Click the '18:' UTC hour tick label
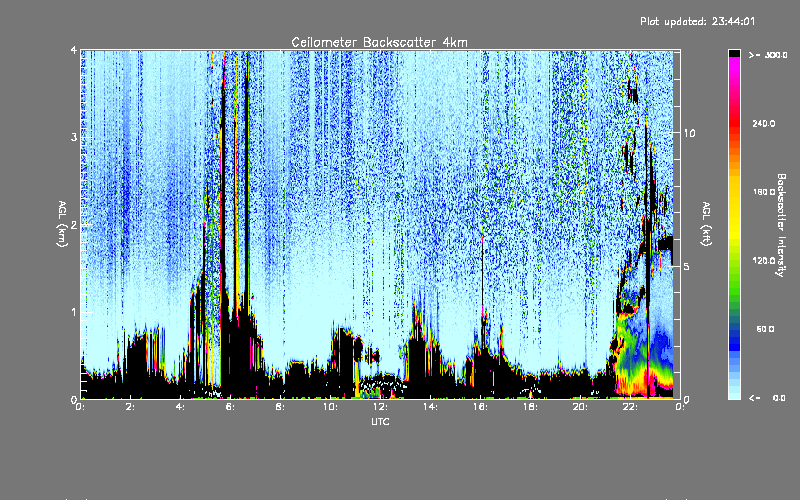Screen dimensions: 800x500 pos(530,407)
